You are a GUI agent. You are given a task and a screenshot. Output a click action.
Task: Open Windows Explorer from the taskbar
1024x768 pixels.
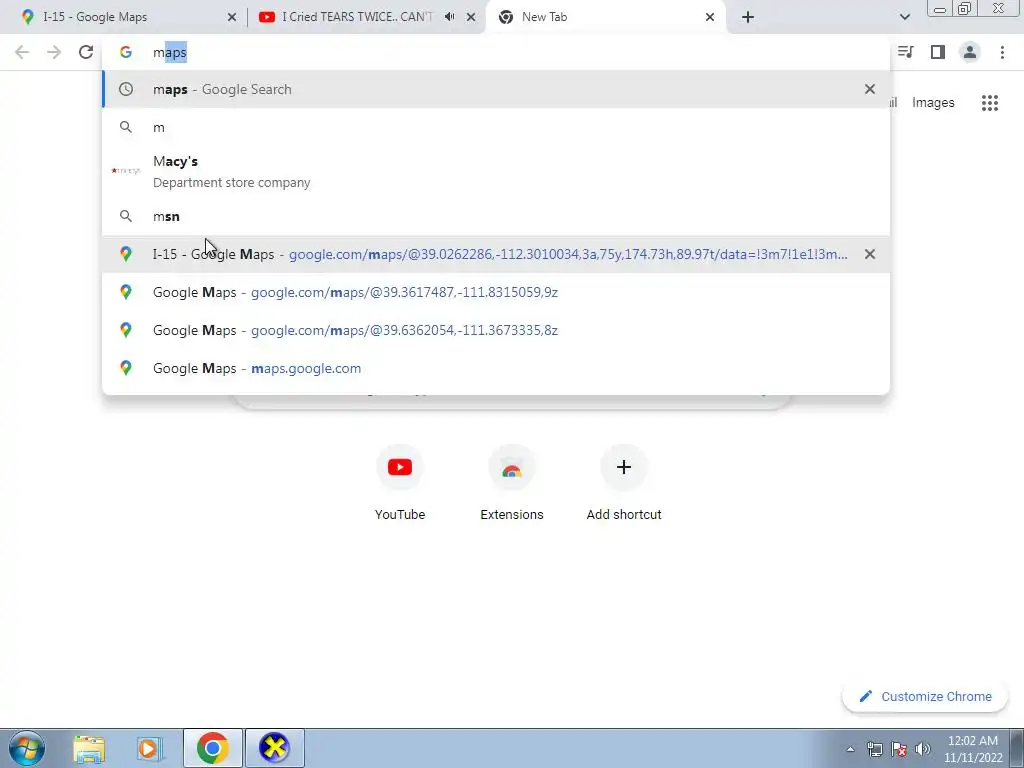(89, 748)
